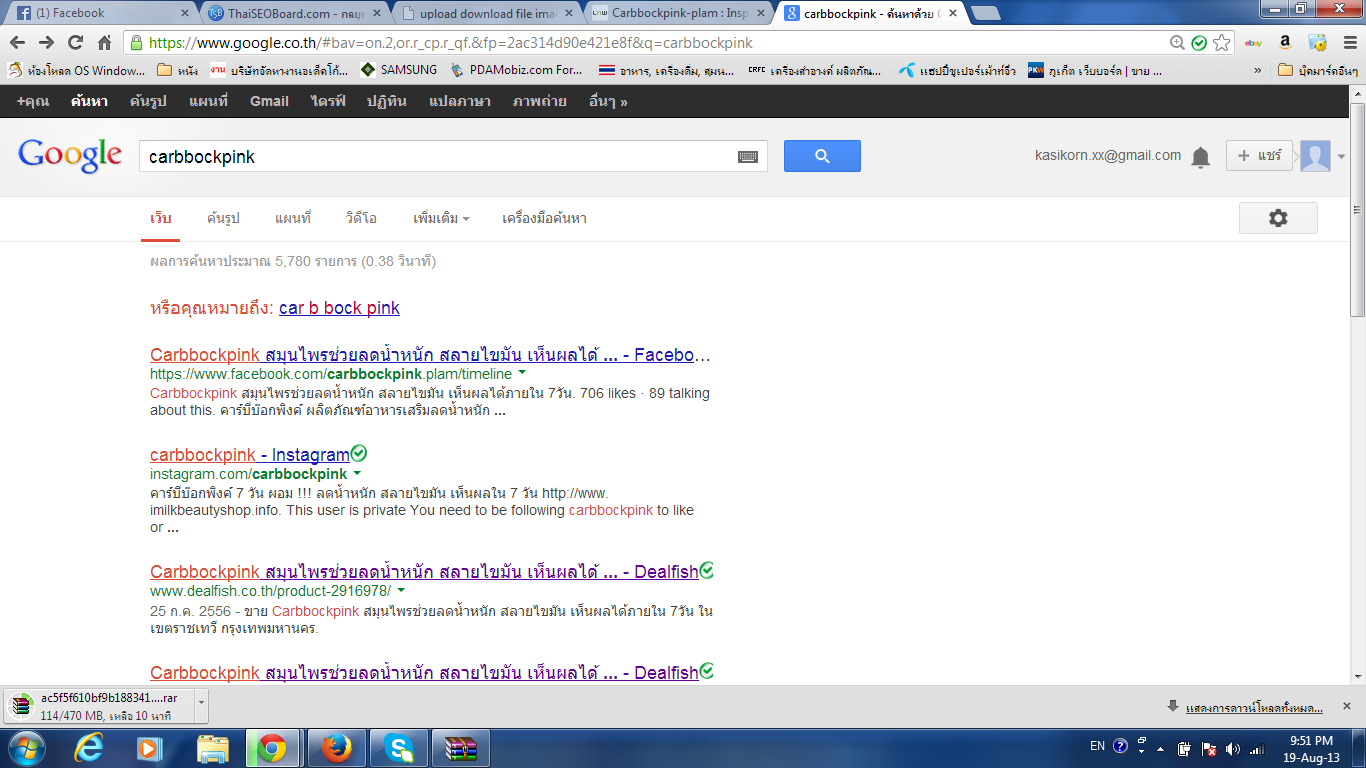Open the Carbbockpink Facebook search result
Image resolution: width=1366 pixels, height=768 pixels.
[430, 355]
